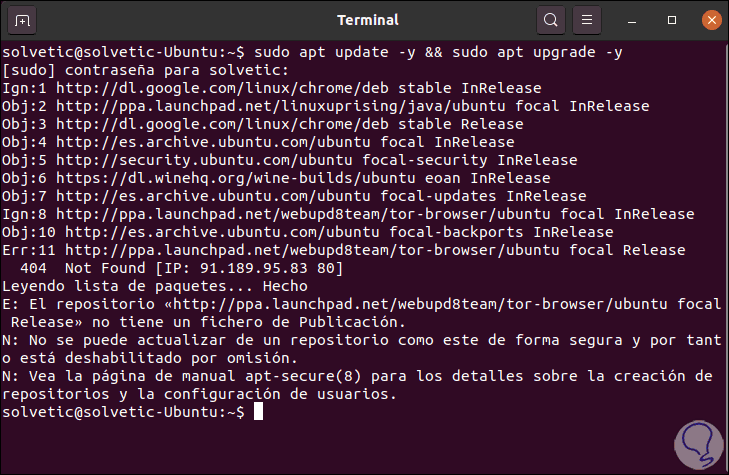
Task: Open a new terminal tab
Action: [x=24, y=19]
